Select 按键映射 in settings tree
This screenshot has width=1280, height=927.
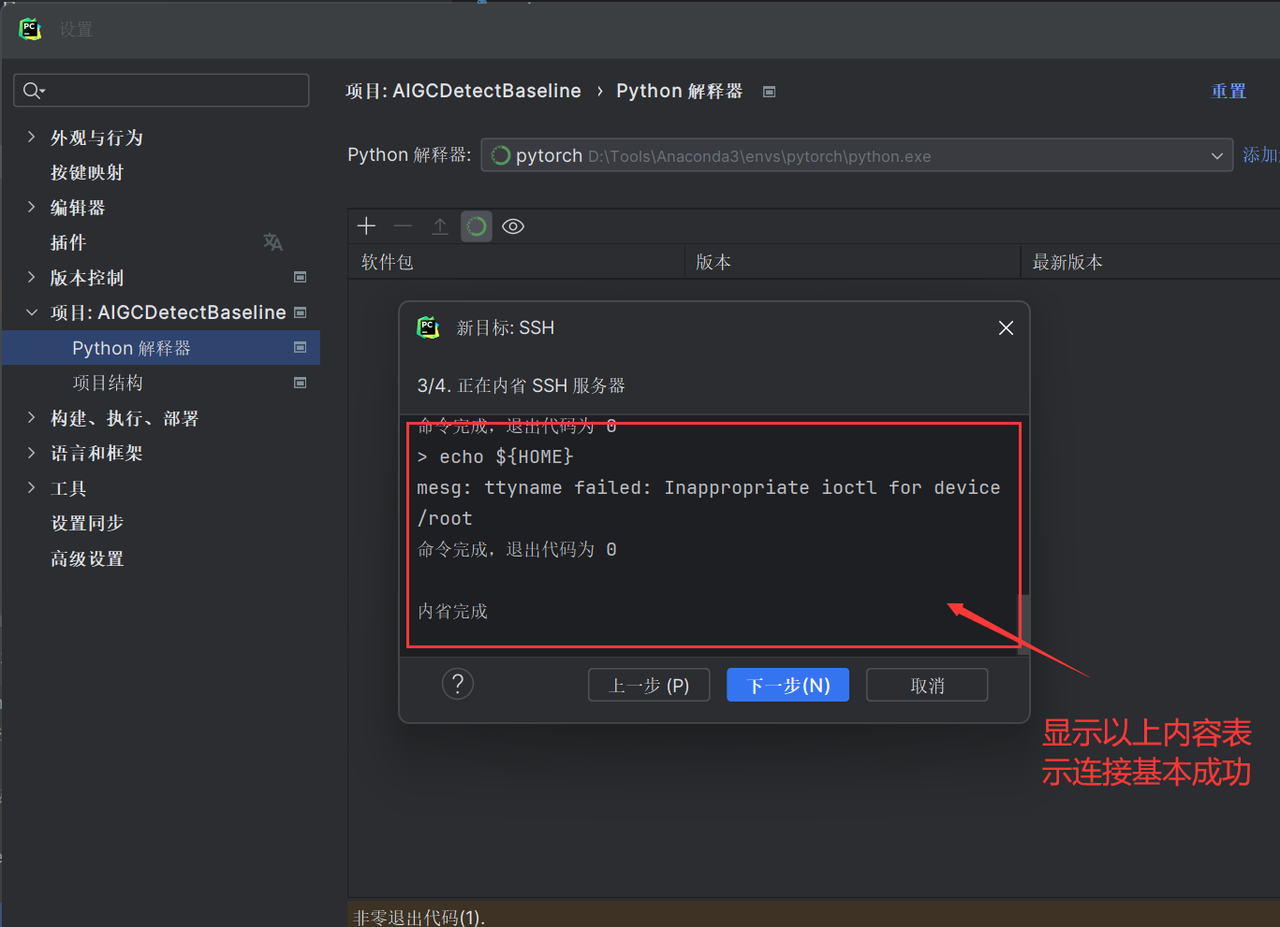tap(87, 172)
